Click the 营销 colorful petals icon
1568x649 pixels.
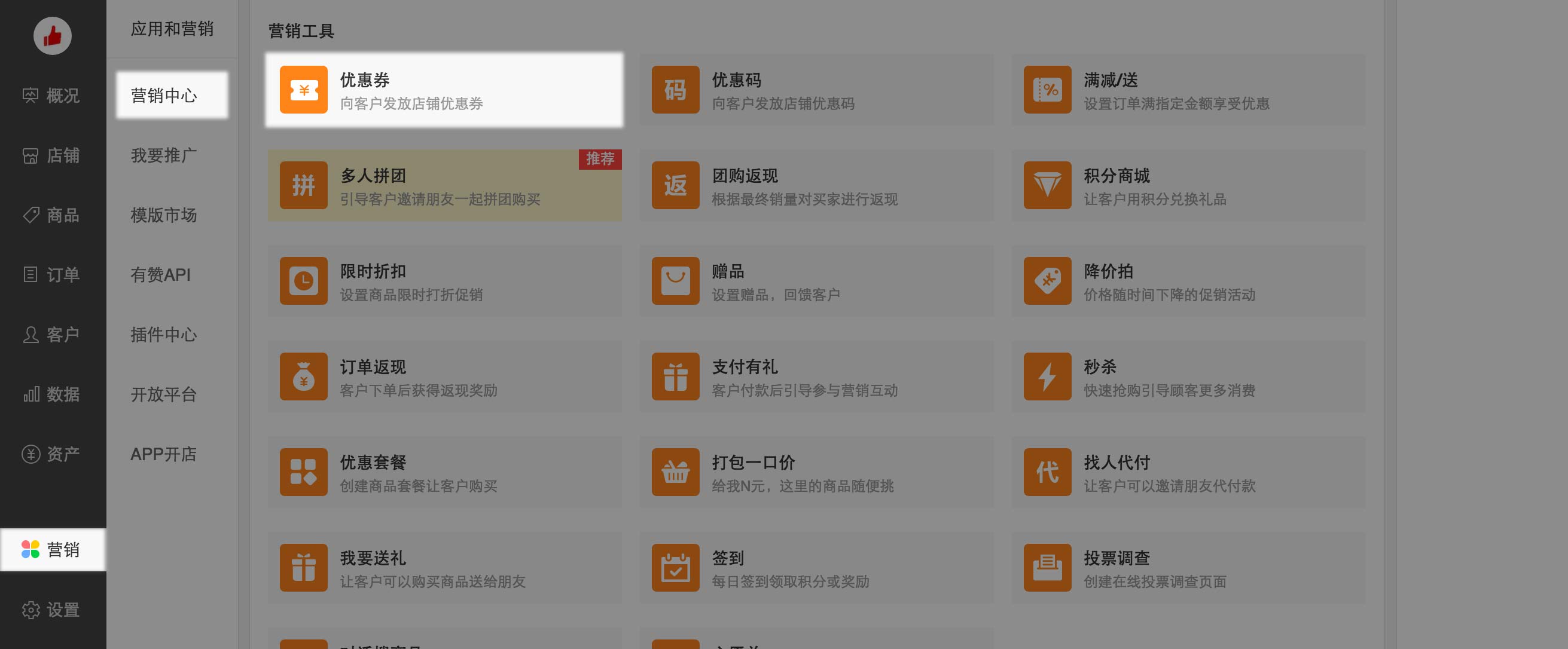click(x=30, y=549)
